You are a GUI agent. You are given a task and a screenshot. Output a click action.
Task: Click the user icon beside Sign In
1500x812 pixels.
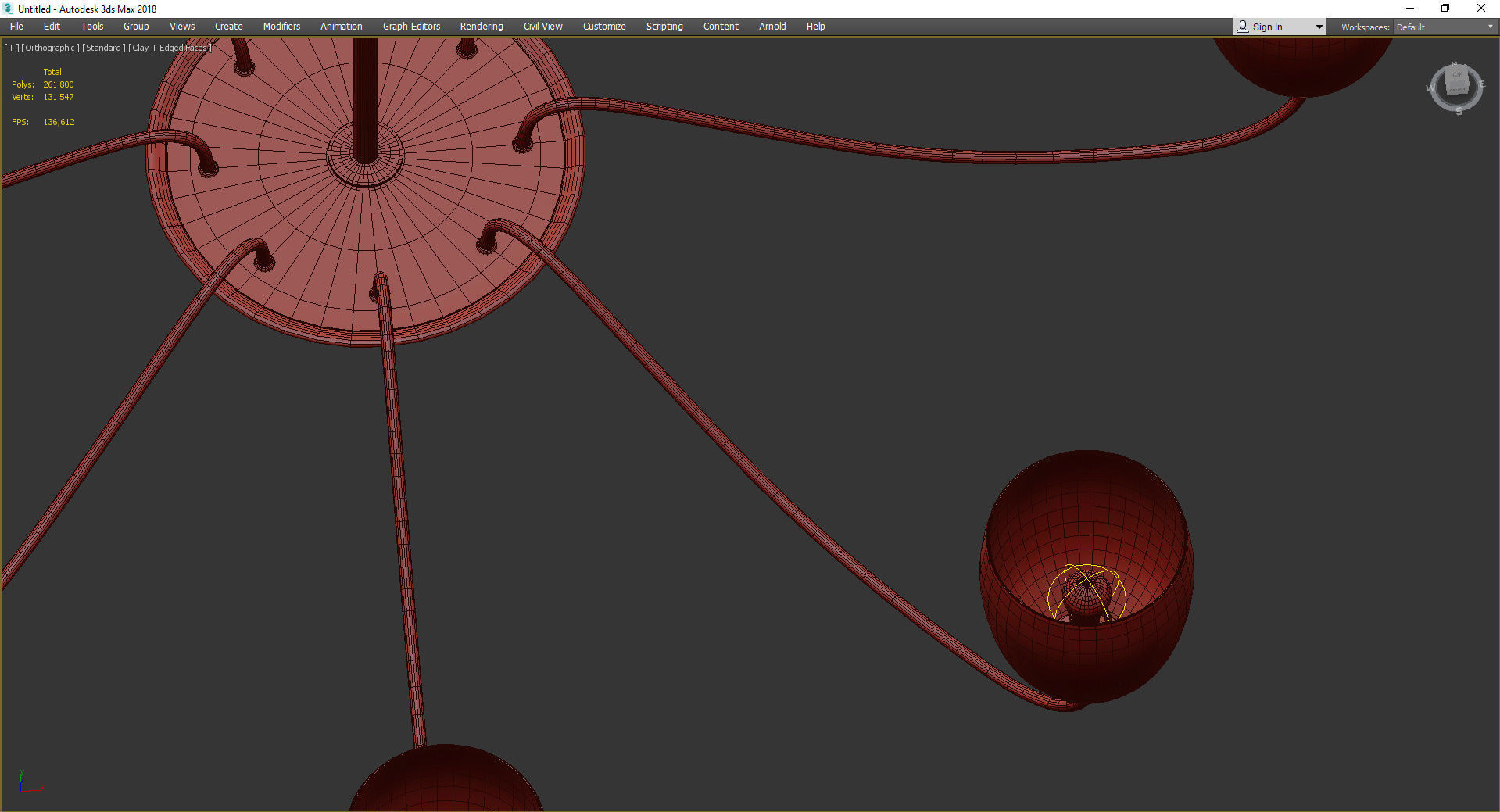(1242, 27)
